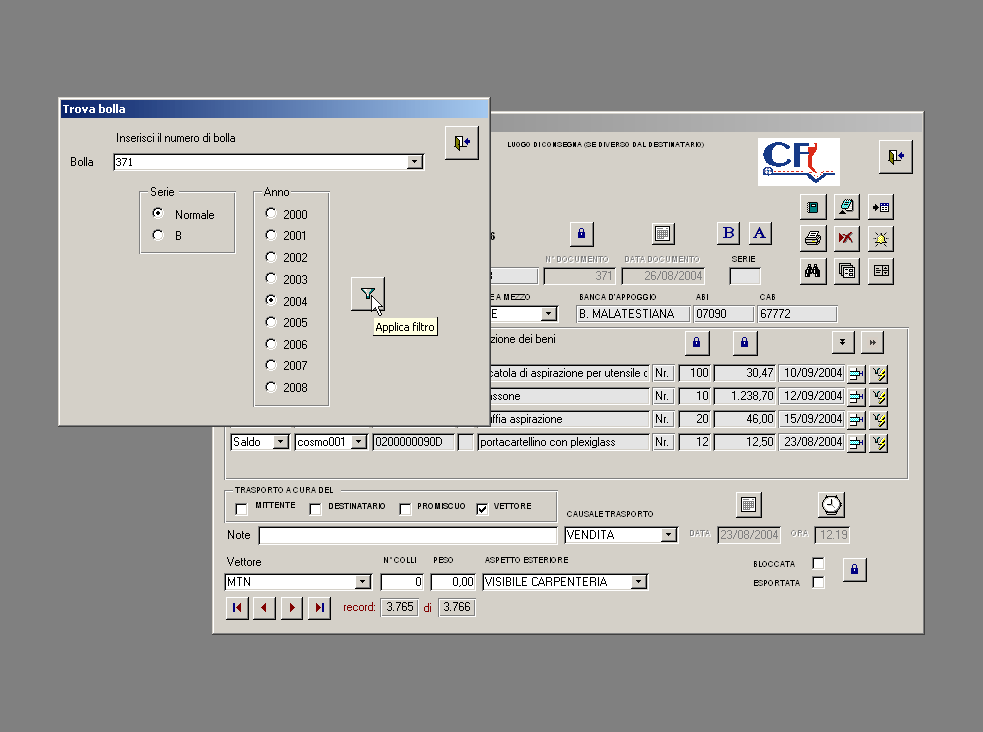
Task: Select B serie radio button
Action: click(158, 235)
